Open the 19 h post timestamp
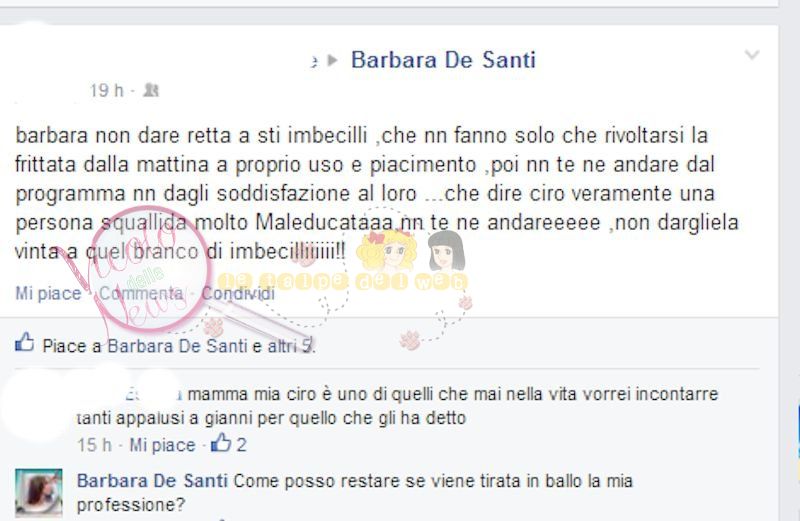Viewport: 800px width, 521px height. click(107, 90)
